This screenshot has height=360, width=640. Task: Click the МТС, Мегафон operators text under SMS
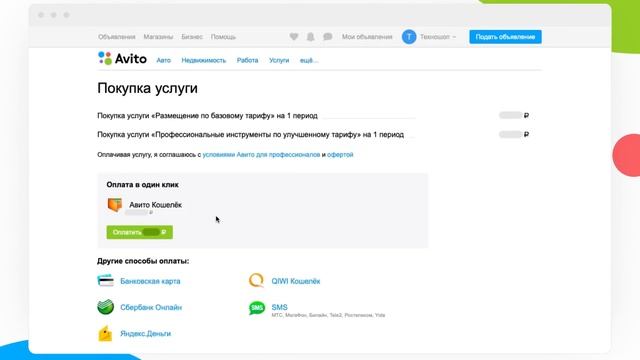[x=328, y=315]
